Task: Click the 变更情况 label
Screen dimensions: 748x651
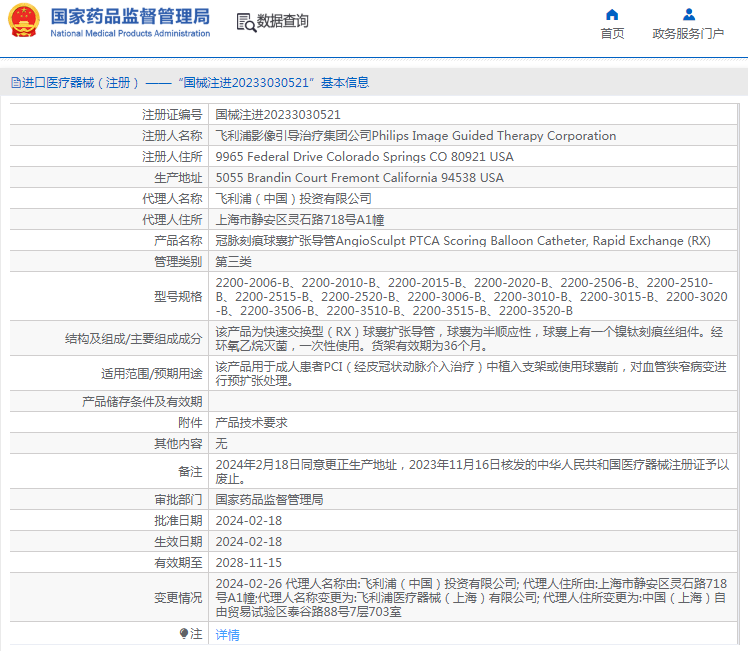Action: pyautogui.click(x=178, y=598)
